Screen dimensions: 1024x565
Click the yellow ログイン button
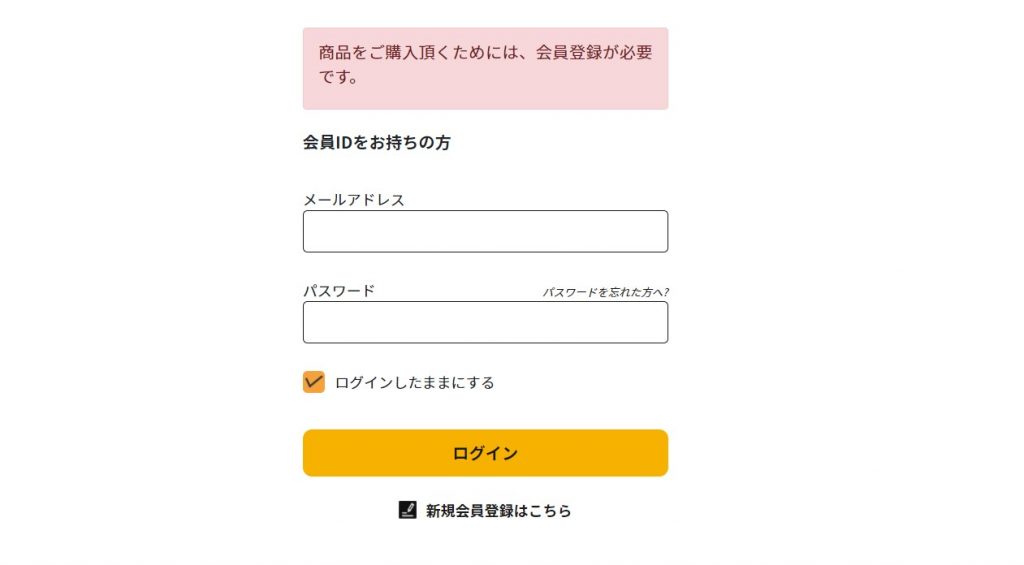tap(485, 453)
